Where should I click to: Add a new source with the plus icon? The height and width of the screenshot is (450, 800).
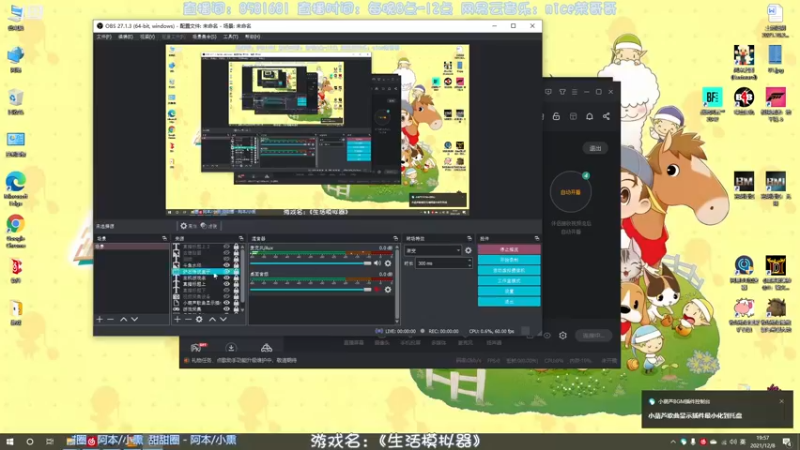coord(177,319)
